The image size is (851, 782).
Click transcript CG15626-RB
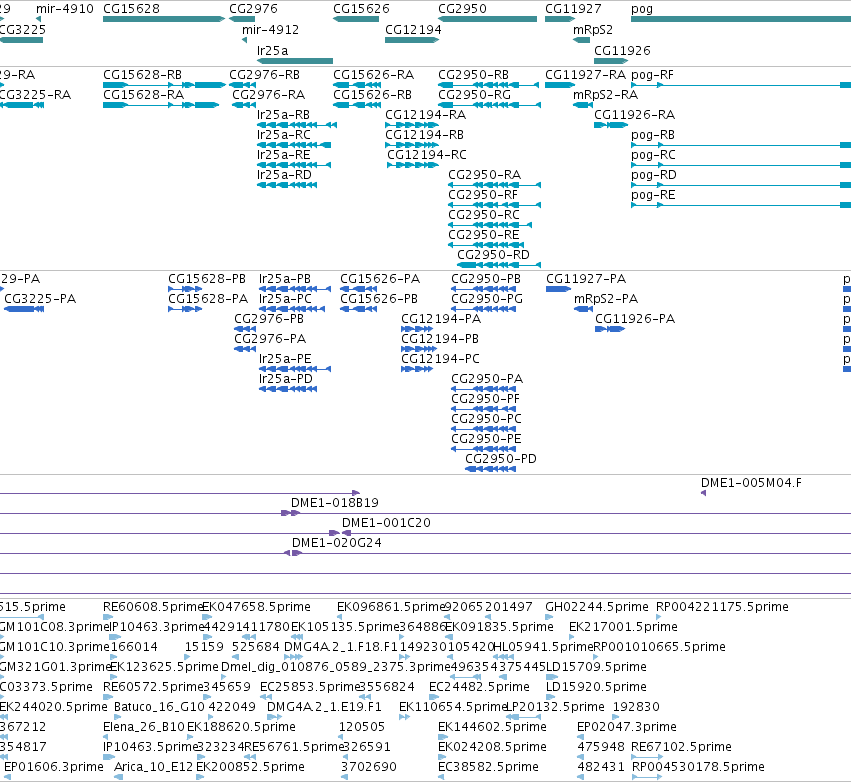point(357,105)
